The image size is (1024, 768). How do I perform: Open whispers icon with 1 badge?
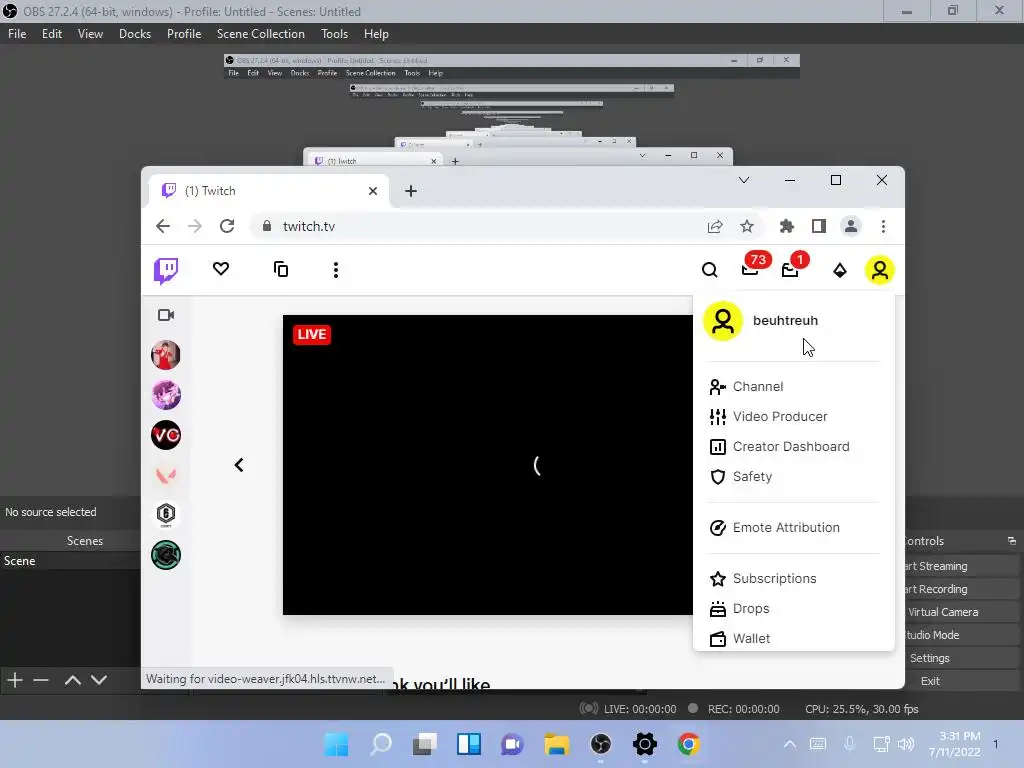pyautogui.click(x=790, y=269)
